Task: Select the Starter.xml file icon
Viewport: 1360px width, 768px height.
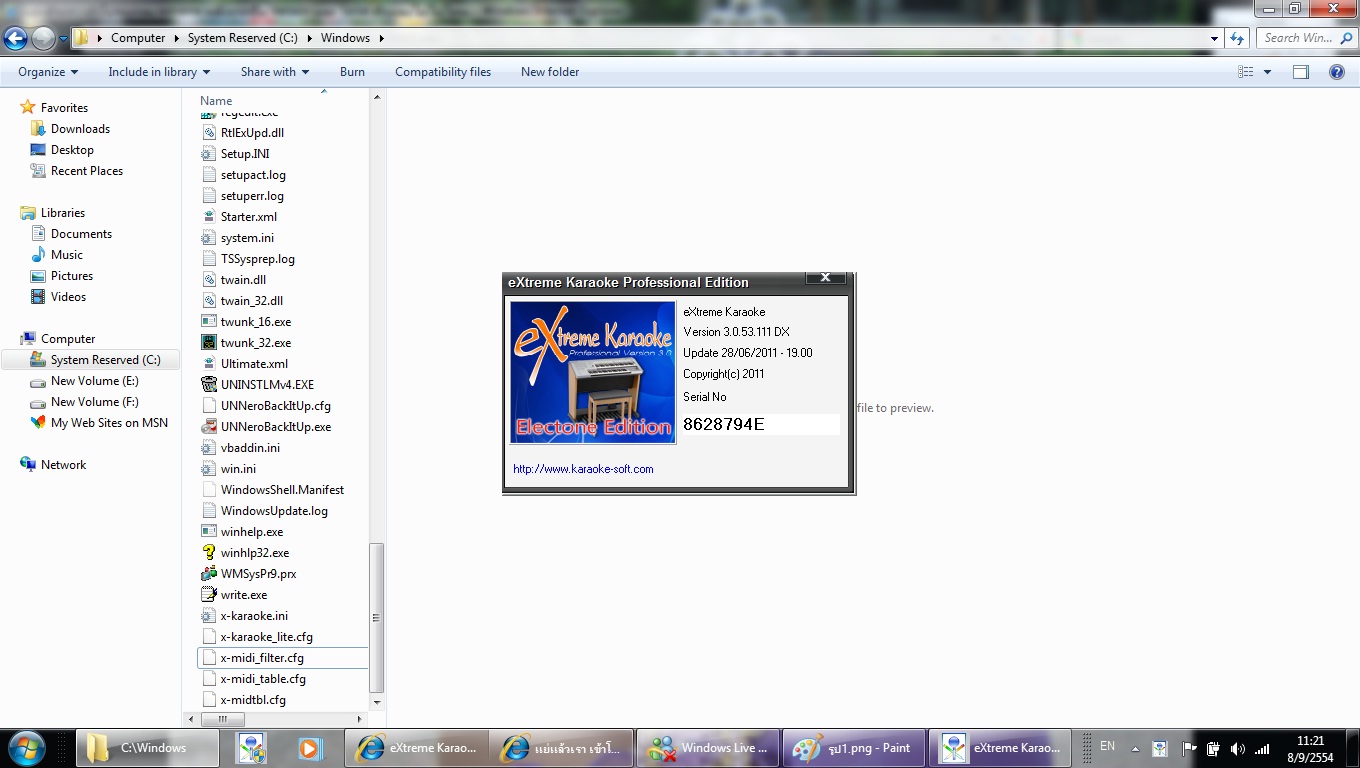Action: [209, 217]
